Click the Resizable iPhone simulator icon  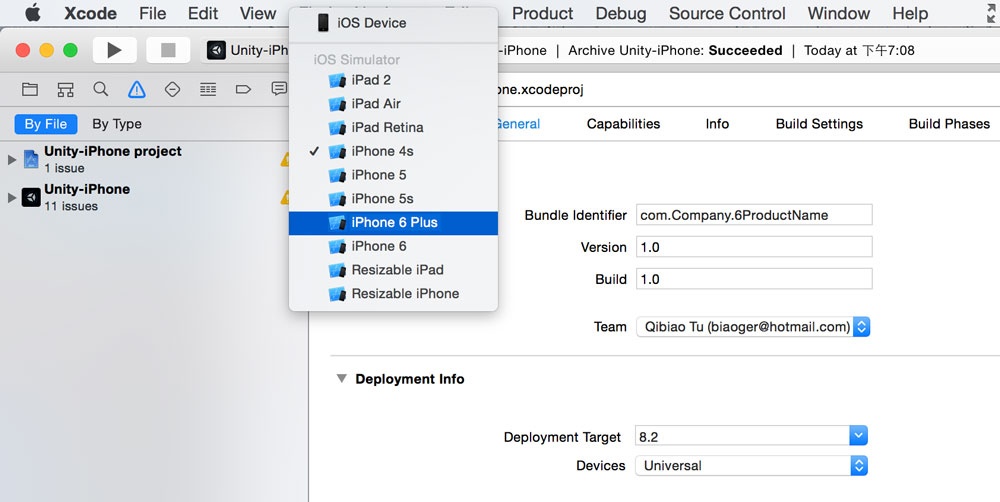tap(337, 294)
